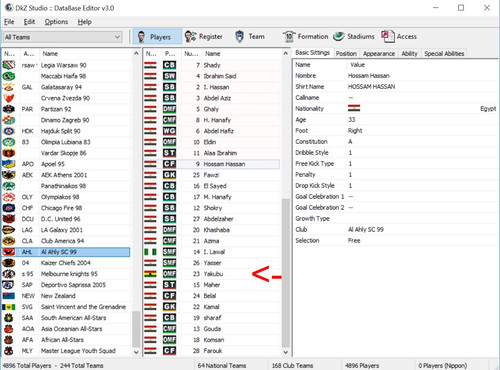The height and width of the screenshot is (370, 500).
Task: Select team Olympiakos 98
Action: click(x=66, y=197)
